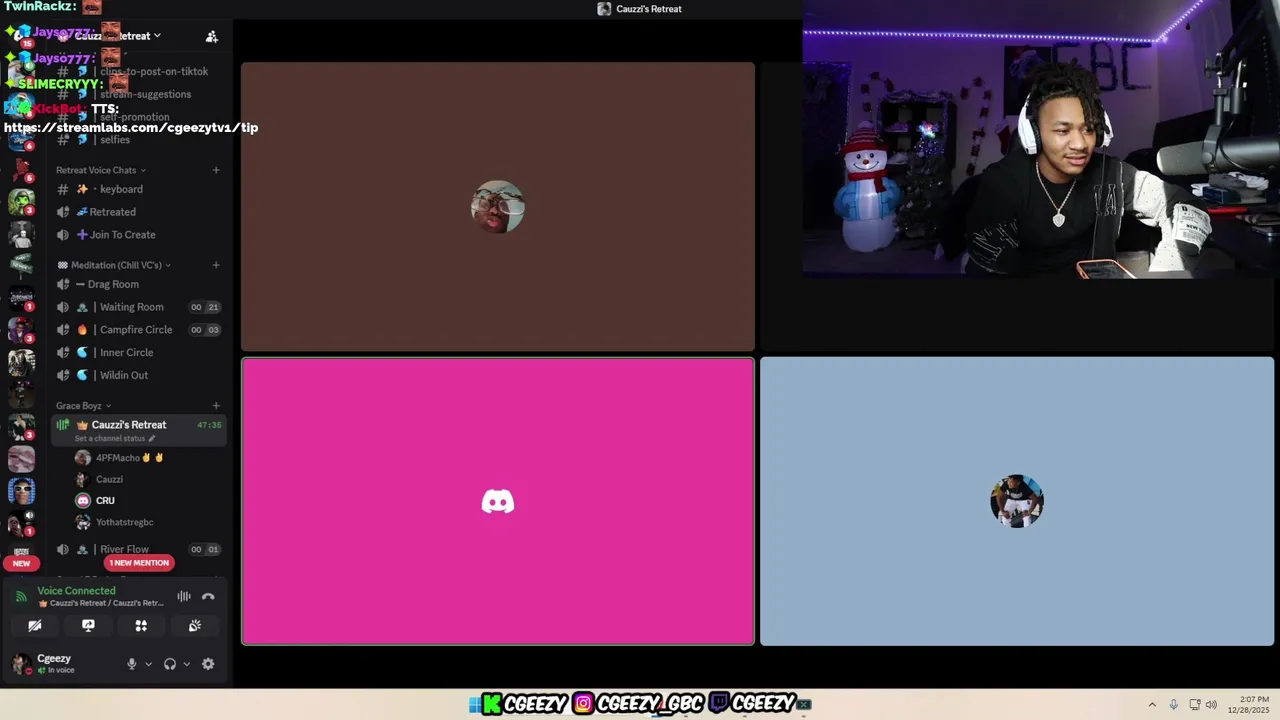Join the Retreated voice channel
The image size is (1280, 720).
[138, 212]
